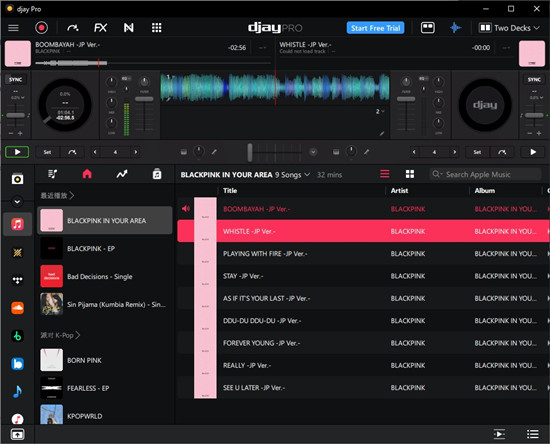Toggle the waveform display icon
The width and height of the screenshot is (550, 444).
[x=456, y=28]
